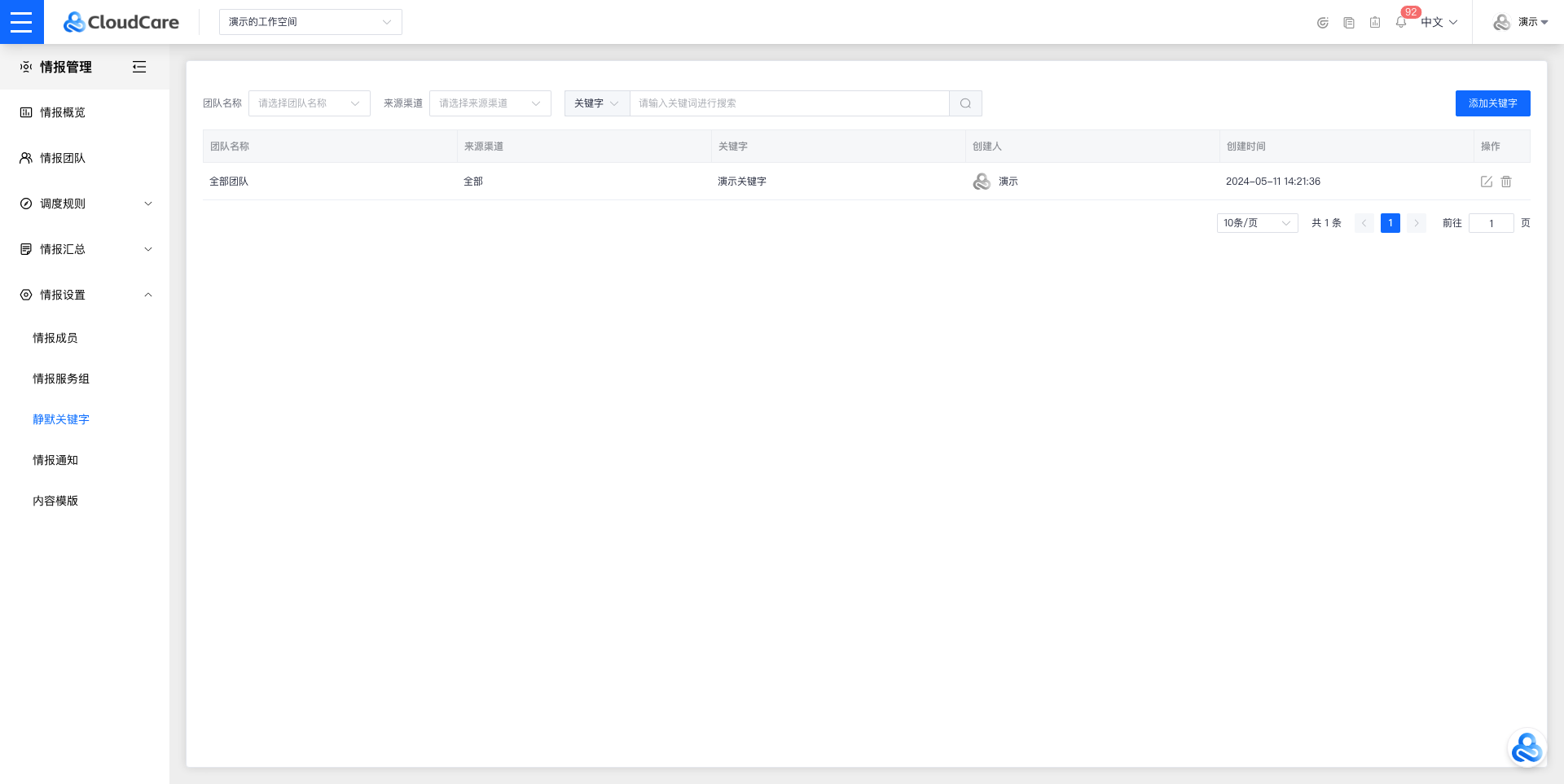1564x784 pixels.
Task: Open the 情报通知 submenu item
Action: click(55, 460)
